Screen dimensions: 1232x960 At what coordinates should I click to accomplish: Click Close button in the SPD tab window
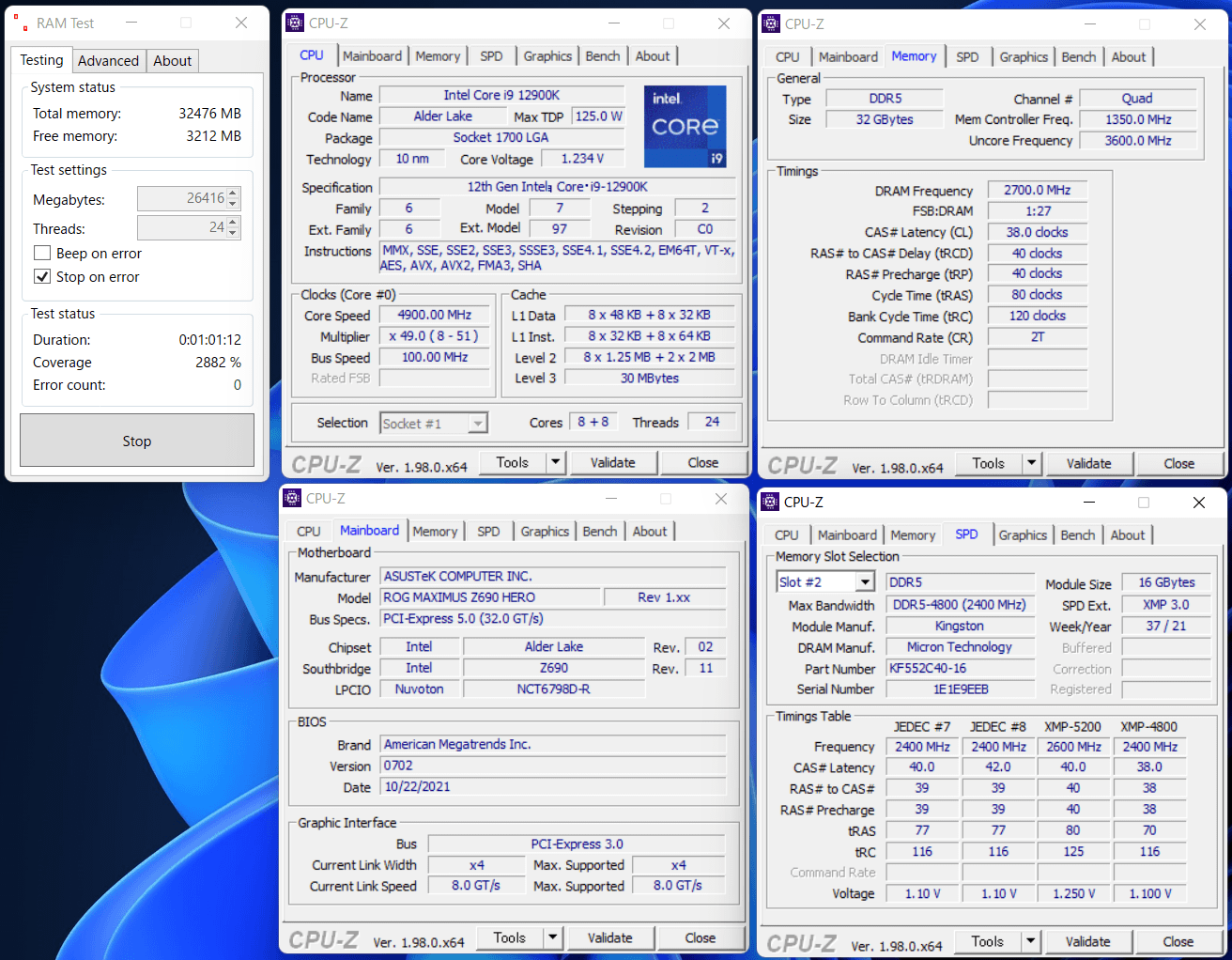tap(1178, 941)
